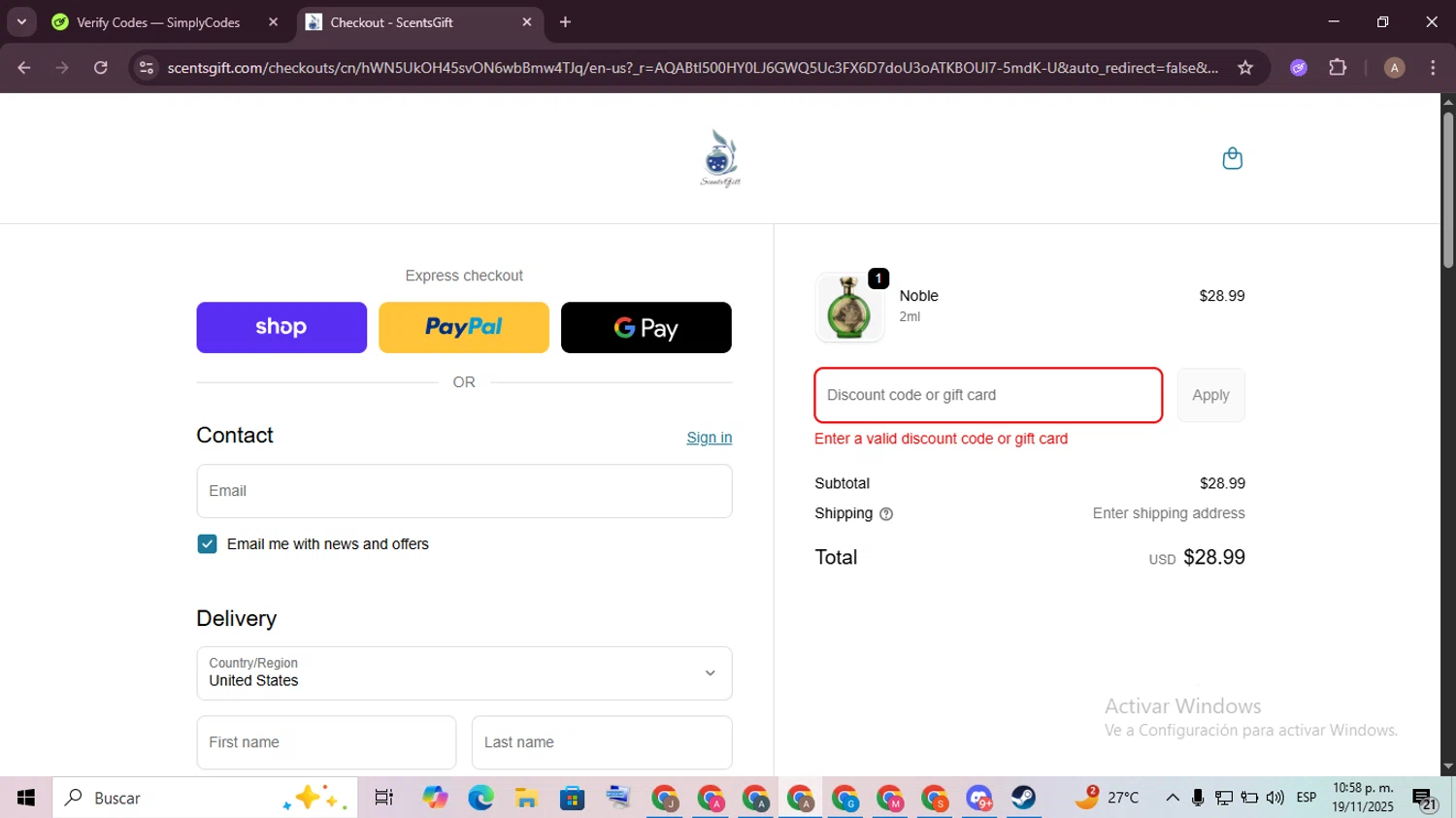Open the notification center icon
The width and height of the screenshot is (1456, 818).
click(x=1424, y=799)
